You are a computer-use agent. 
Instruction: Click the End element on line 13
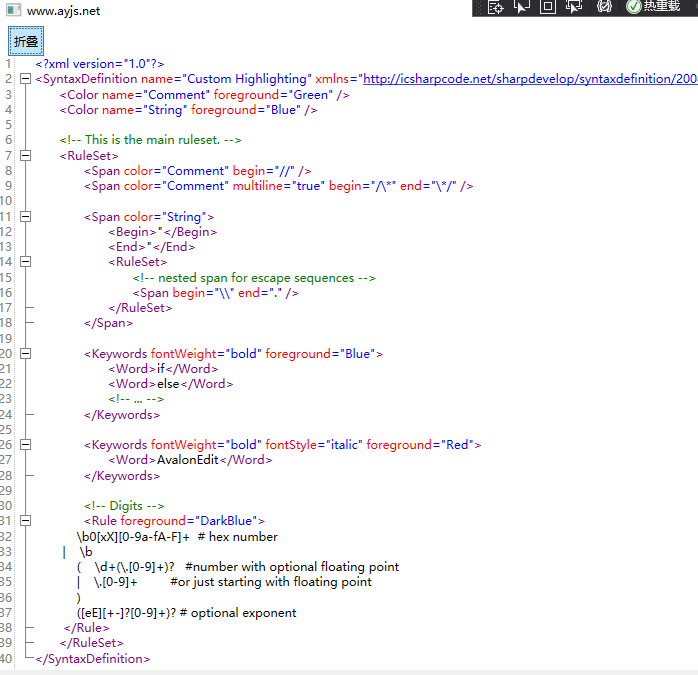(151, 247)
